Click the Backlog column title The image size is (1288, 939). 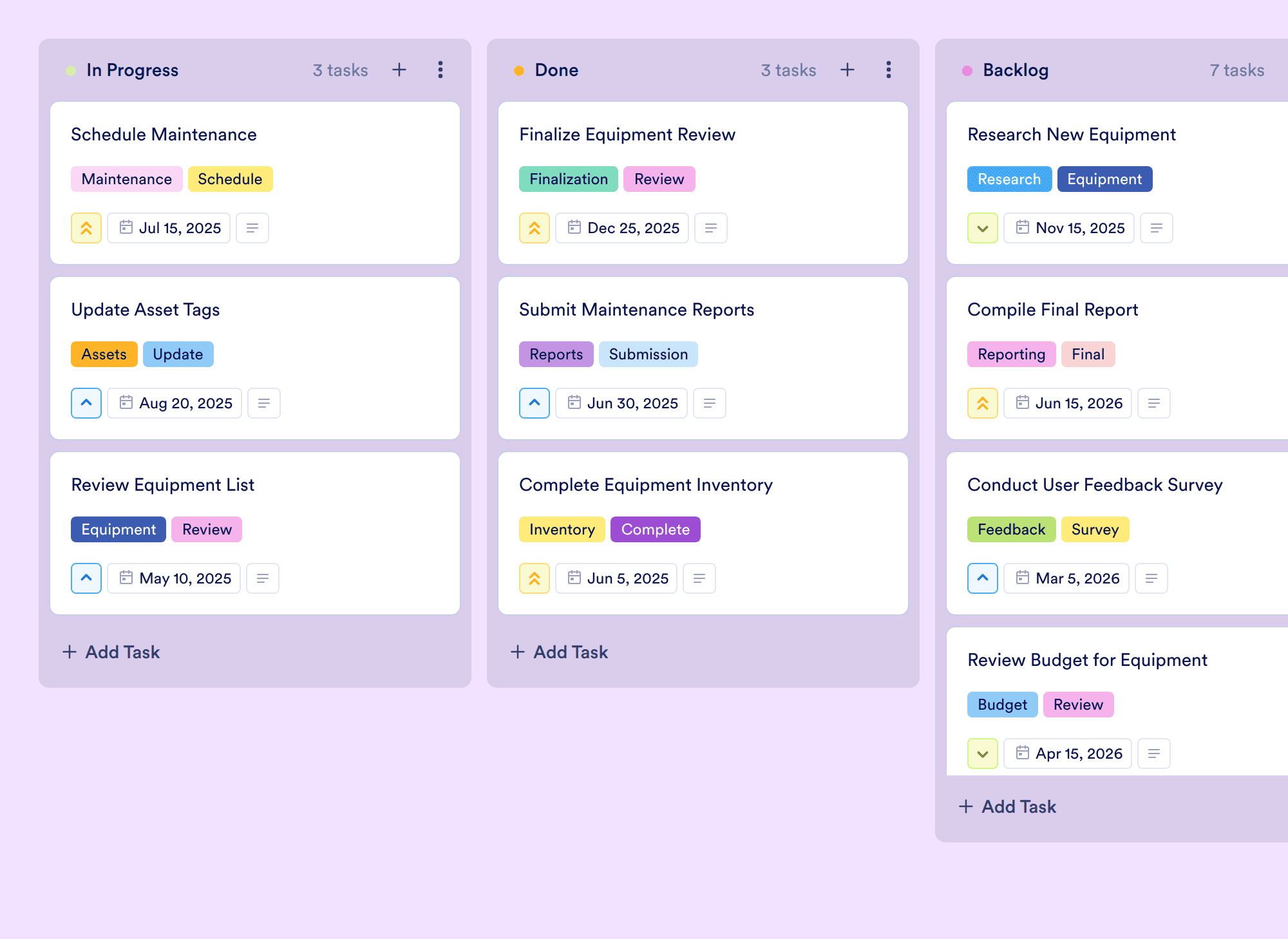tap(1016, 70)
